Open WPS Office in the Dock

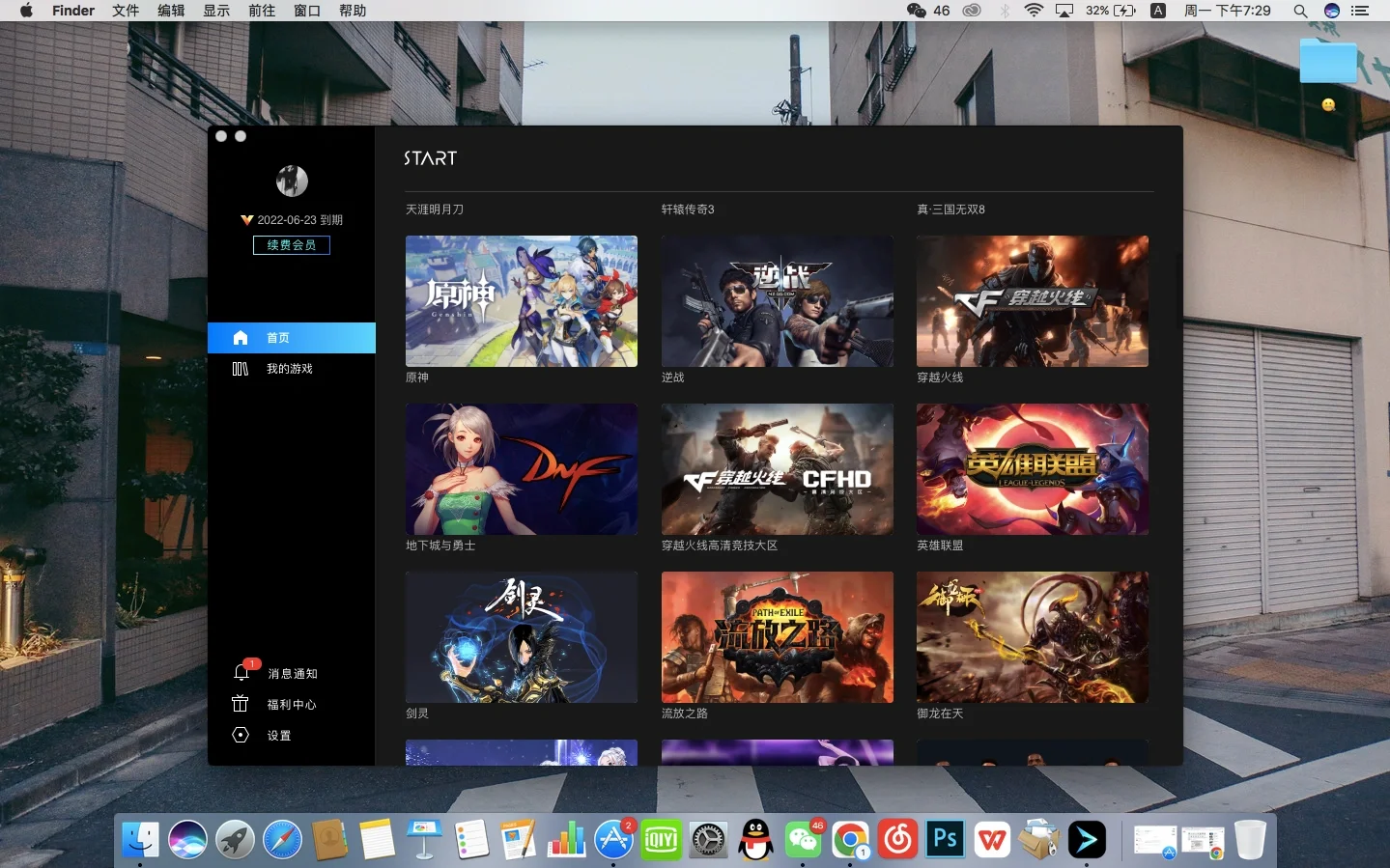click(x=992, y=840)
